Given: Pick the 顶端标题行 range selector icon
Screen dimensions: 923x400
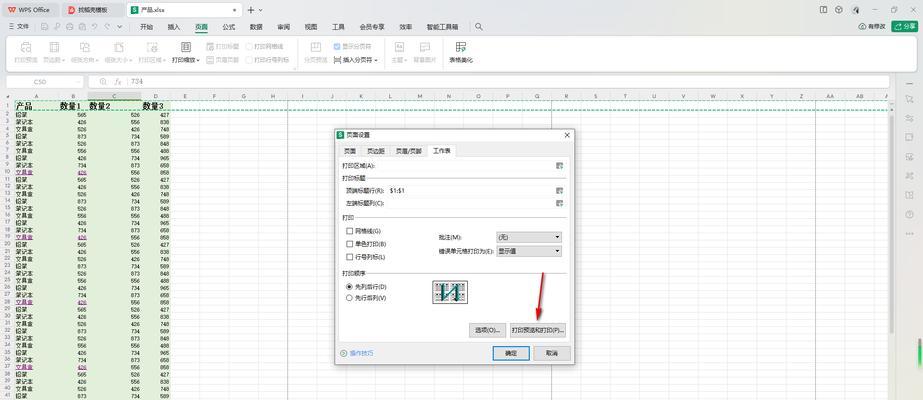Looking at the screenshot, I should pos(560,191).
